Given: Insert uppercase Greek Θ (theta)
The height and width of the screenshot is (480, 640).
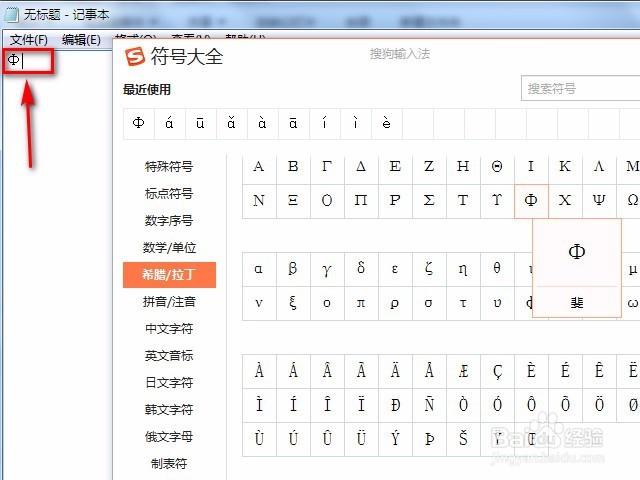Looking at the screenshot, I should point(497,167).
